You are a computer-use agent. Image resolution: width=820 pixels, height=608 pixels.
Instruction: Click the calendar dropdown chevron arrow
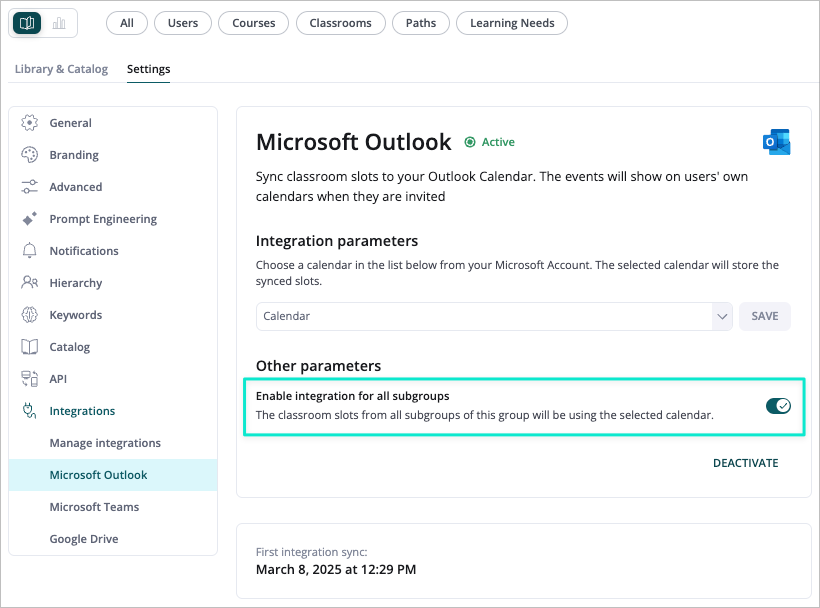pos(722,316)
